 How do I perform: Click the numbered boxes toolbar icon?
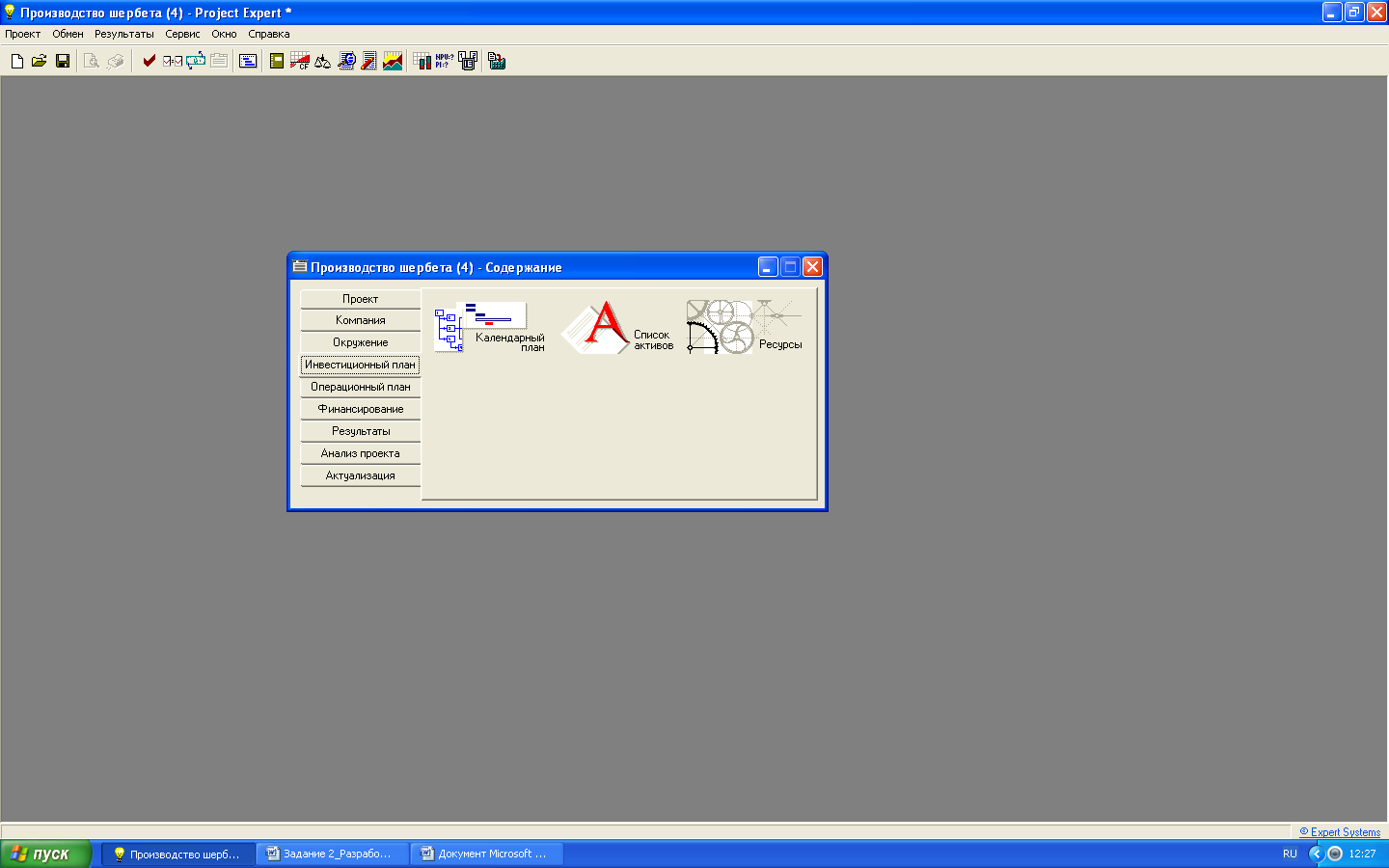(468, 61)
